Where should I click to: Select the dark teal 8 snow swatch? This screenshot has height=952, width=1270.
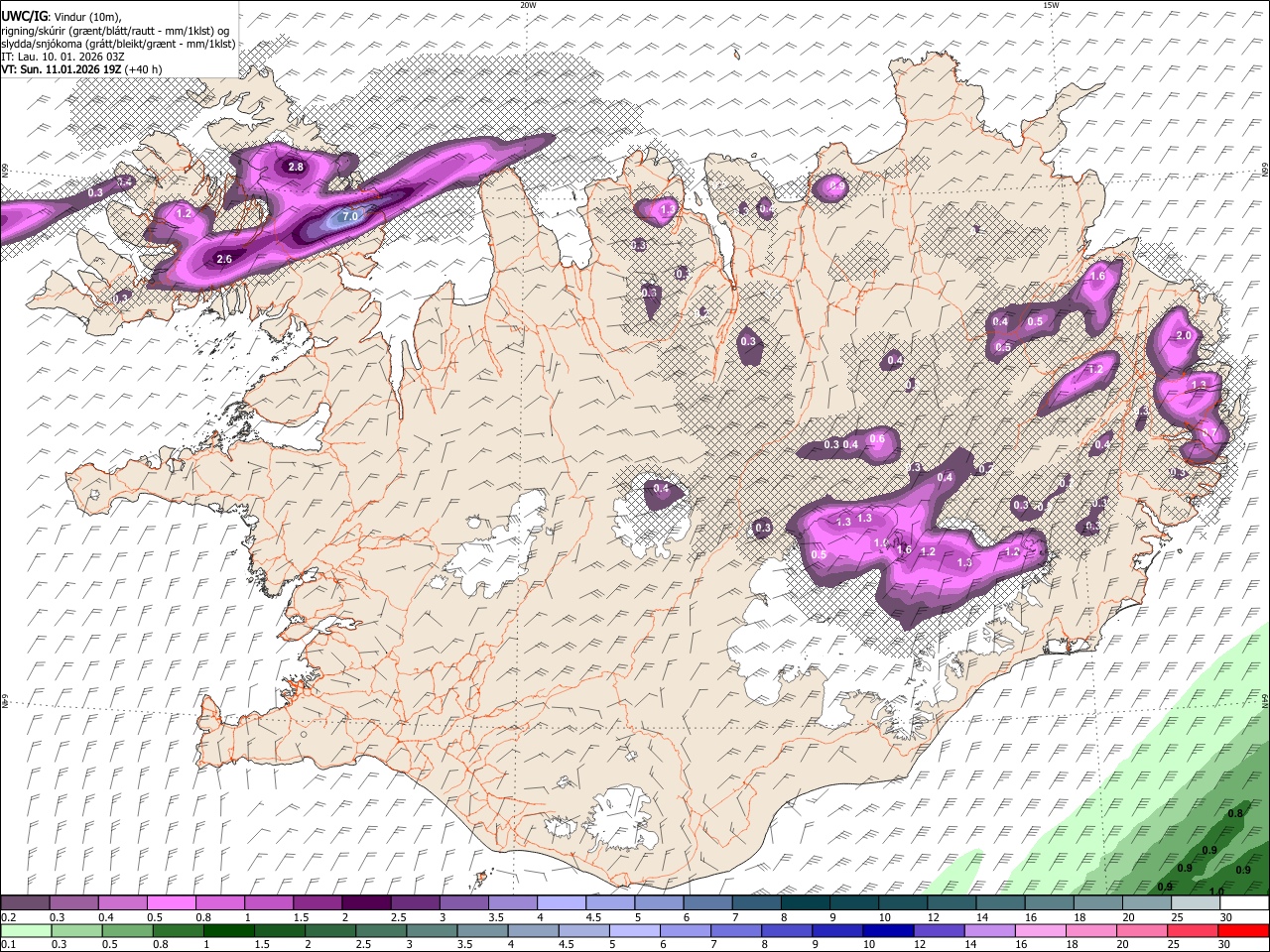[805, 903]
